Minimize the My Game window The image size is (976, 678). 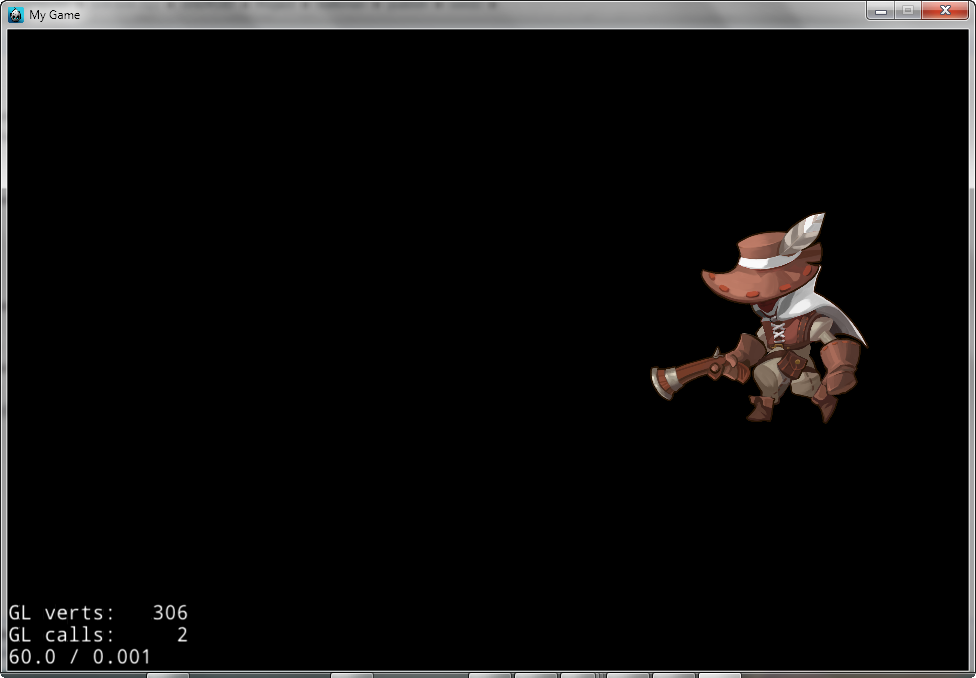click(880, 11)
